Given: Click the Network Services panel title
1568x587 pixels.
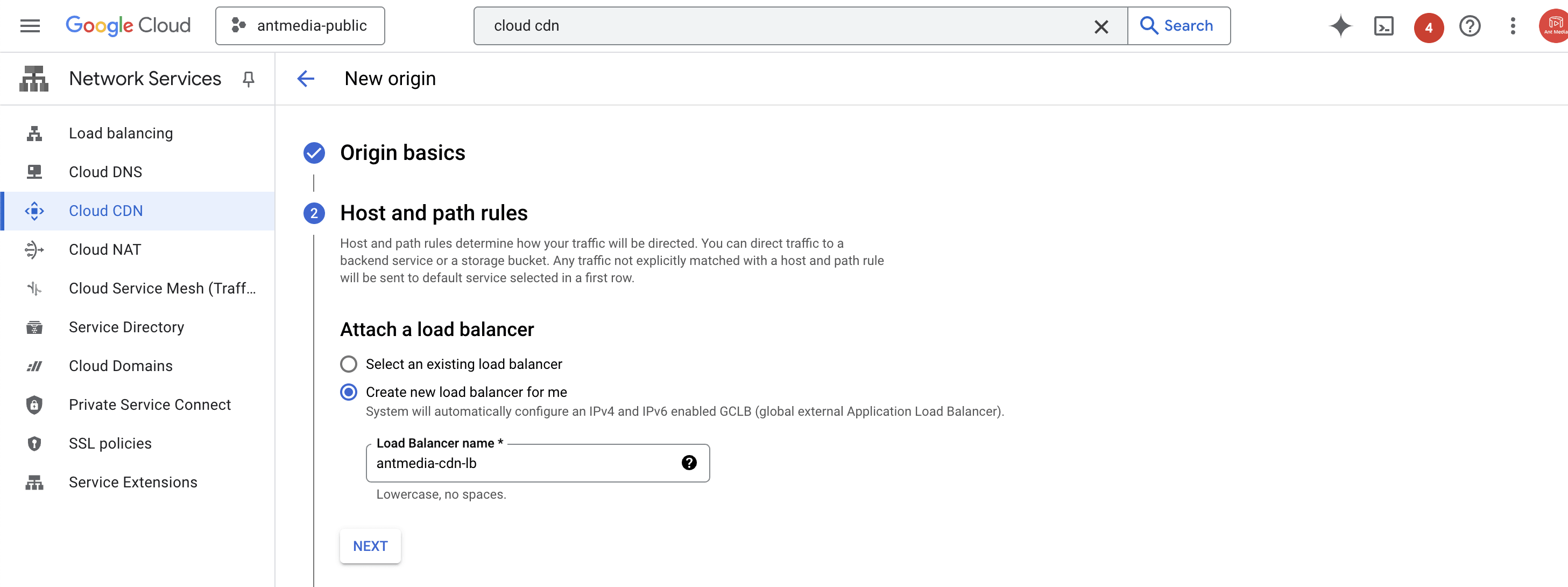Looking at the screenshot, I should [x=145, y=79].
